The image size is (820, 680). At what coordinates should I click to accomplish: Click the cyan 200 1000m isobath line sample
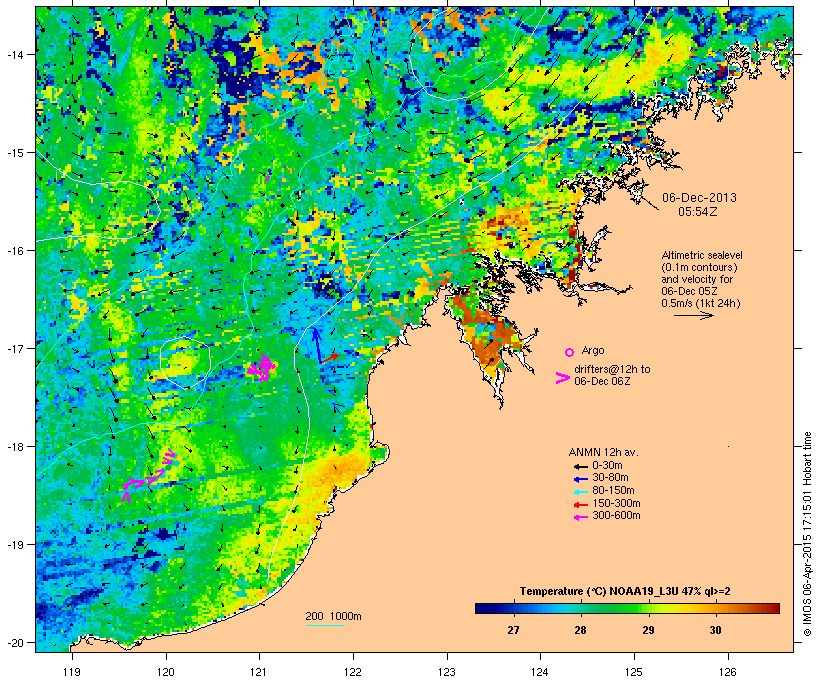[x=324, y=625]
